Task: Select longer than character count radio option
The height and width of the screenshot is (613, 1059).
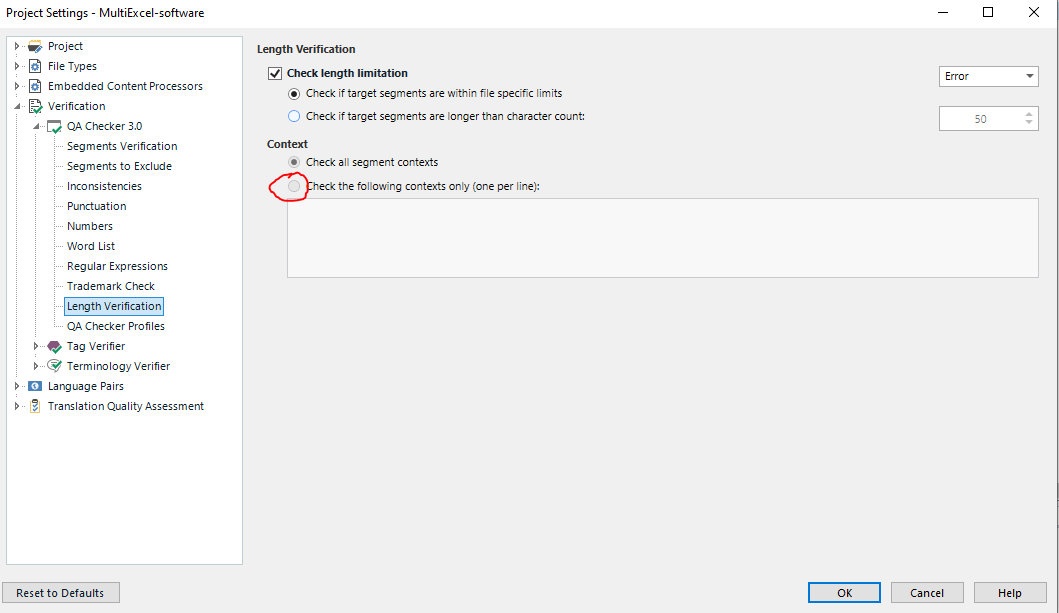Action: pyautogui.click(x=294, y=116)
